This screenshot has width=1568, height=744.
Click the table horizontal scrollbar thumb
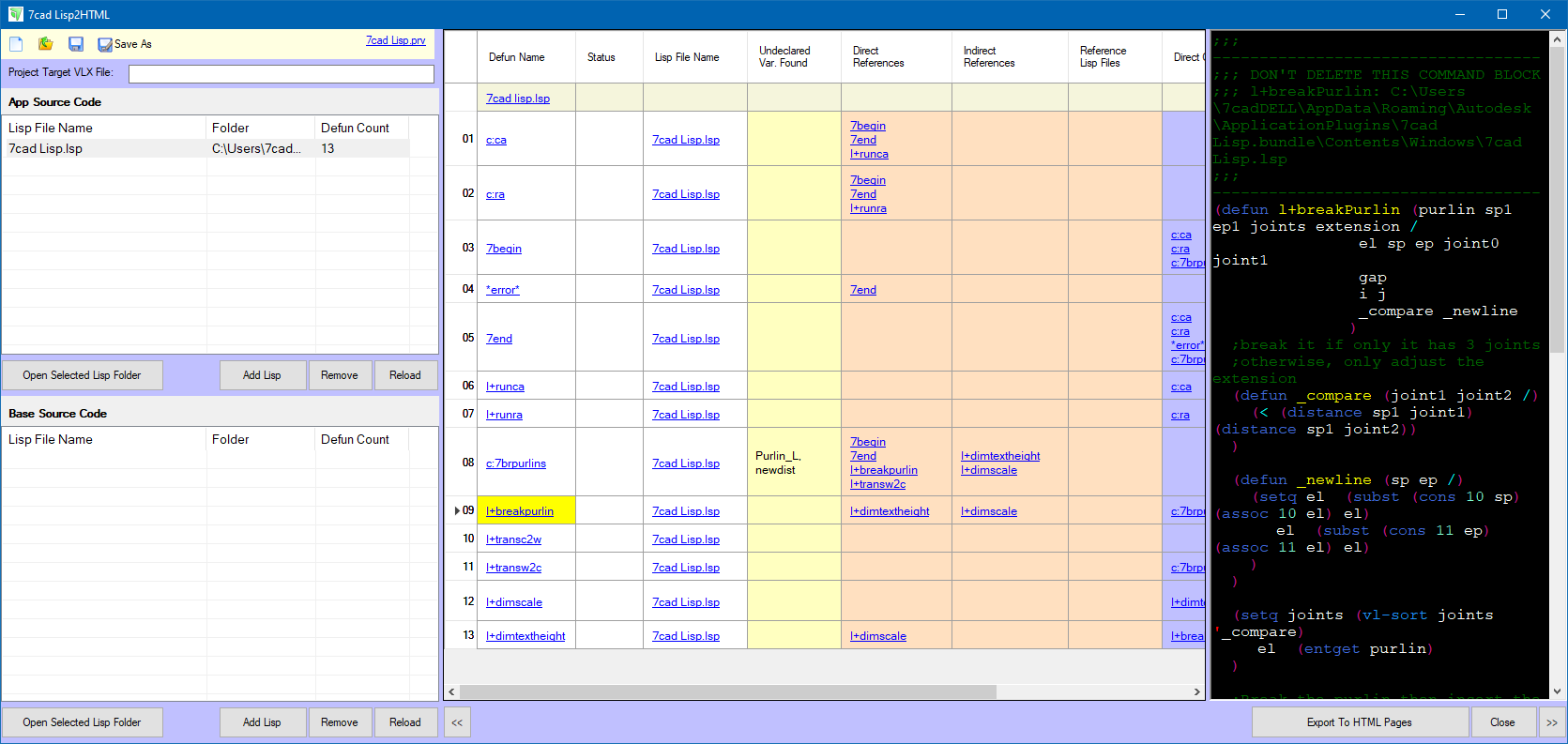click(x=728, y=692)
